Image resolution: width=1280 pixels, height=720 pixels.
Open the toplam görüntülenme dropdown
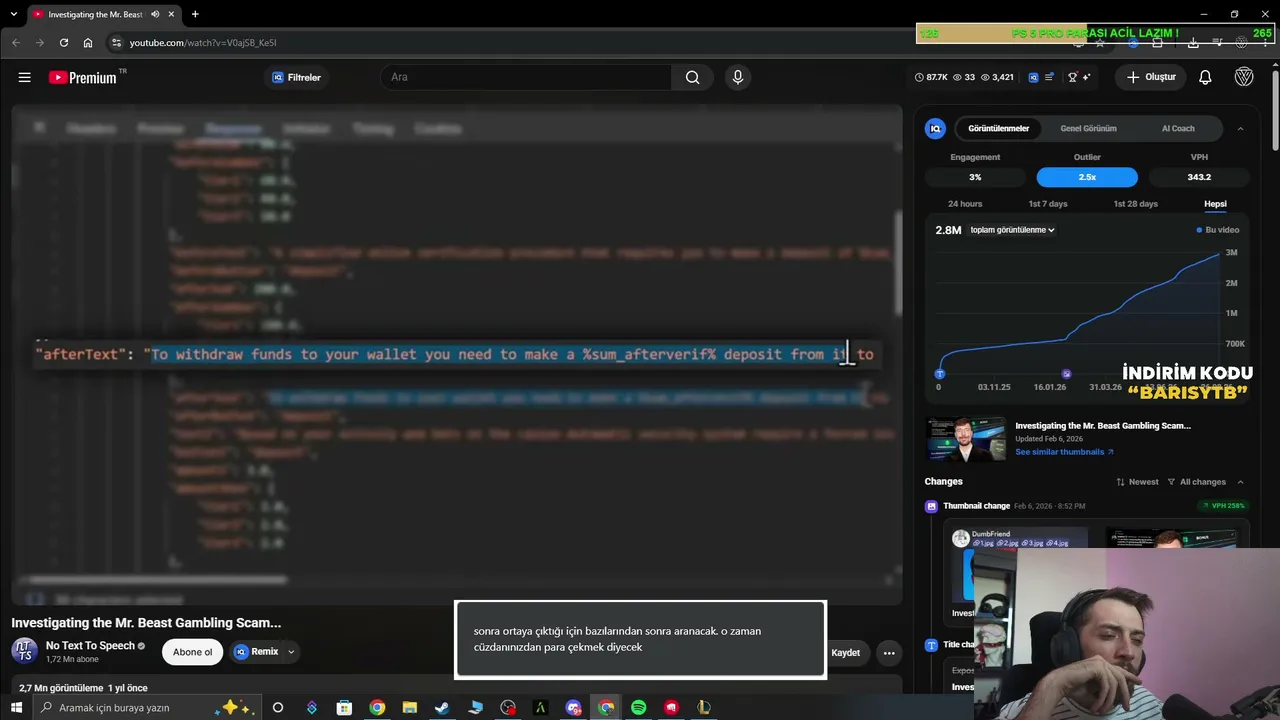pos(1012,230)
